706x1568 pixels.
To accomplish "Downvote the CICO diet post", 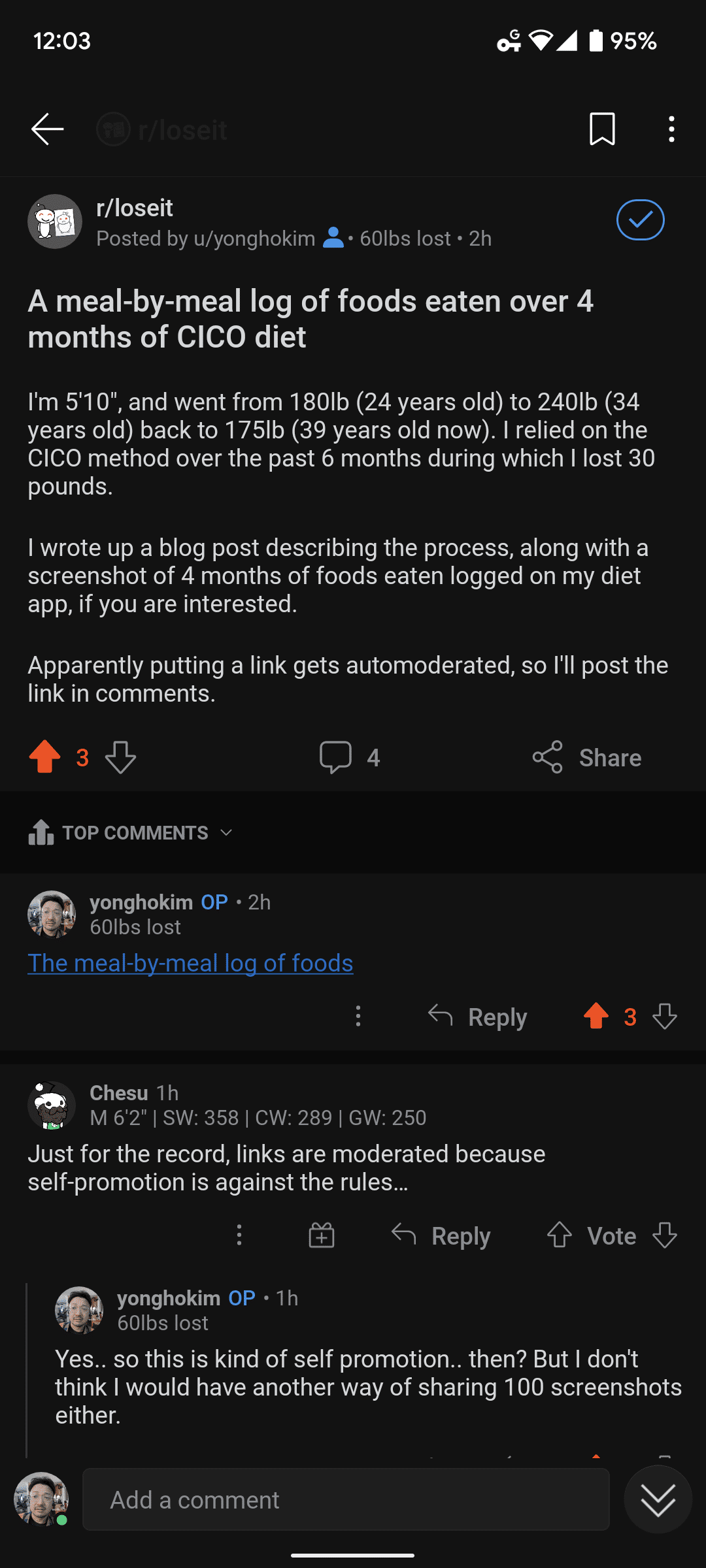I will (x=121, y=757).
